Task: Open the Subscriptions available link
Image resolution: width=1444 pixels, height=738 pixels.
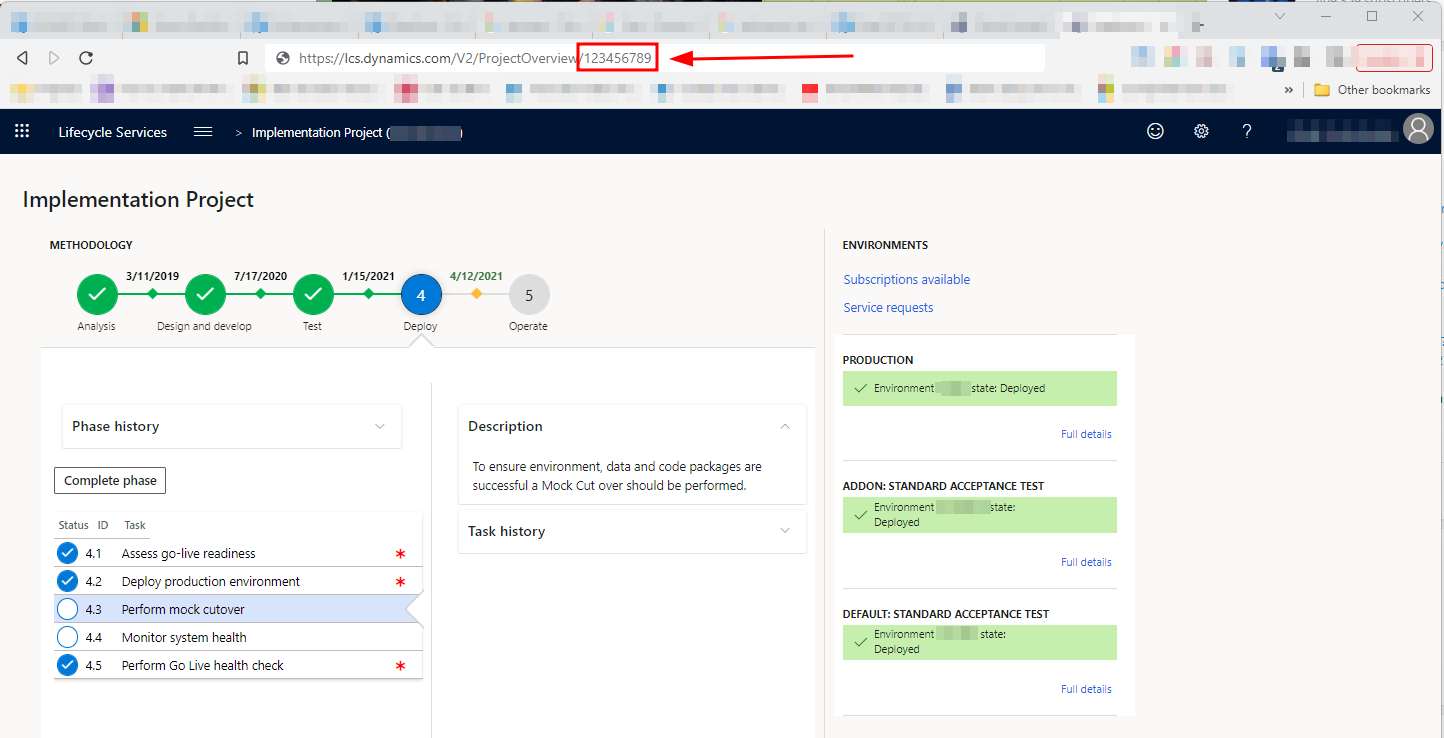Action: click(x=906, y=280)
